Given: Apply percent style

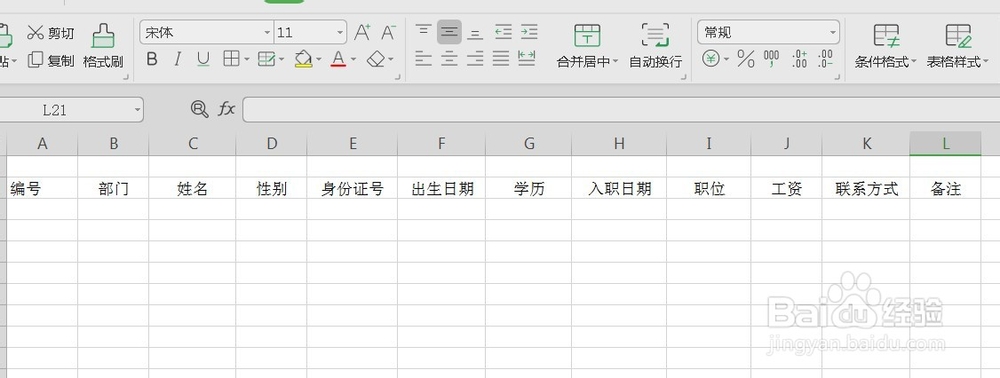Looking at the screenshot, I should 746,59.
